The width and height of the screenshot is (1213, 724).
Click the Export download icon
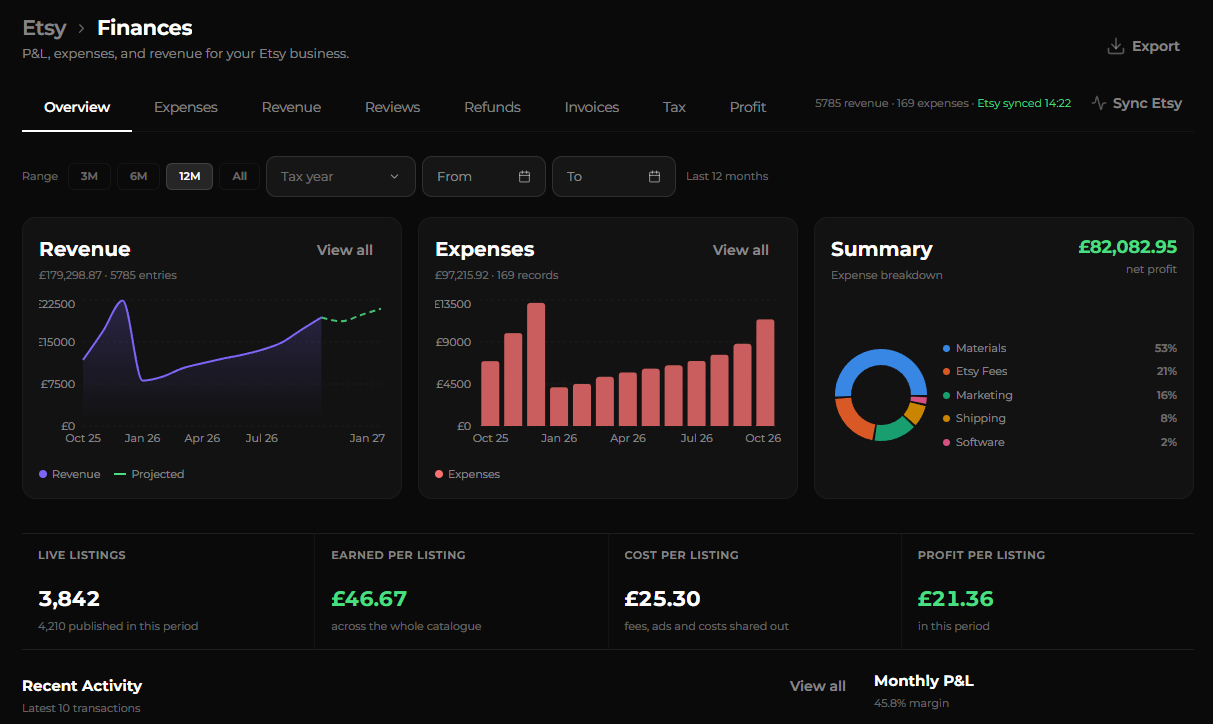tap(1116, 47)
